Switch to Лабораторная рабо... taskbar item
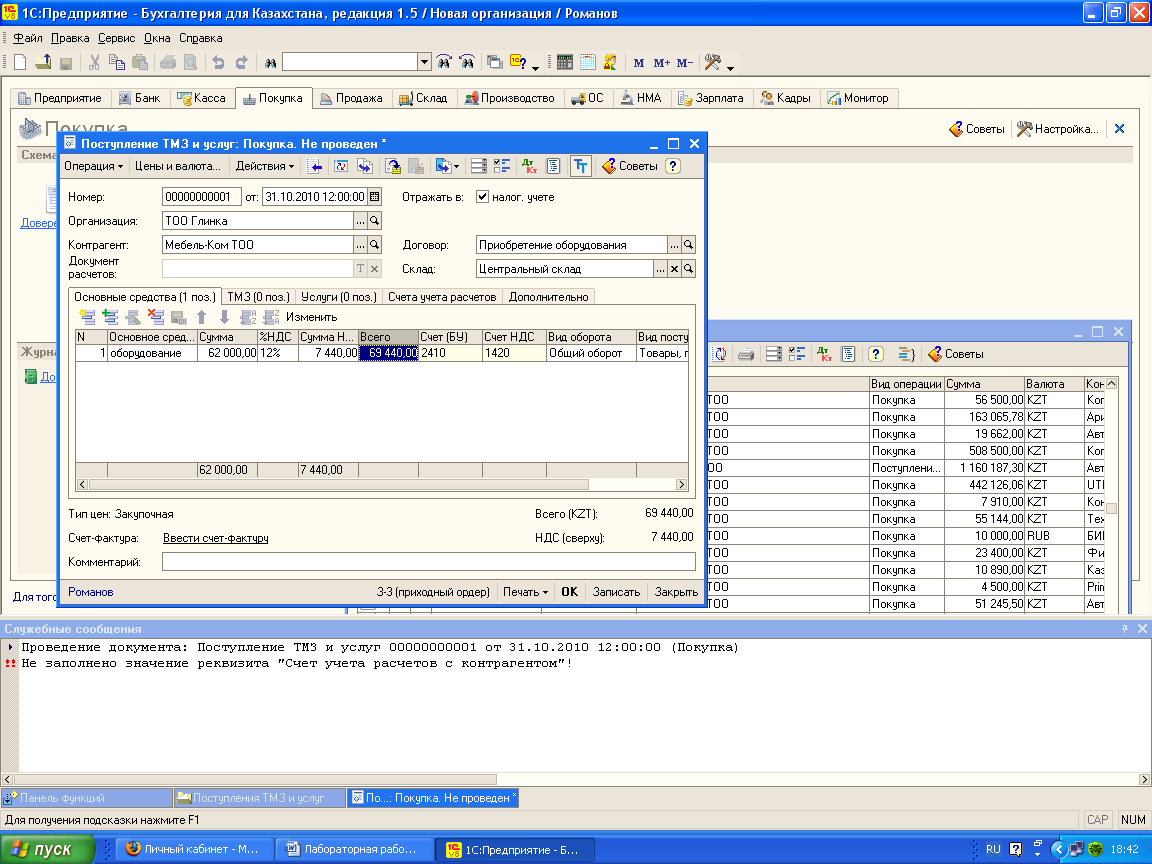Viewport: 1152px width, 864px height. [353, 850]
